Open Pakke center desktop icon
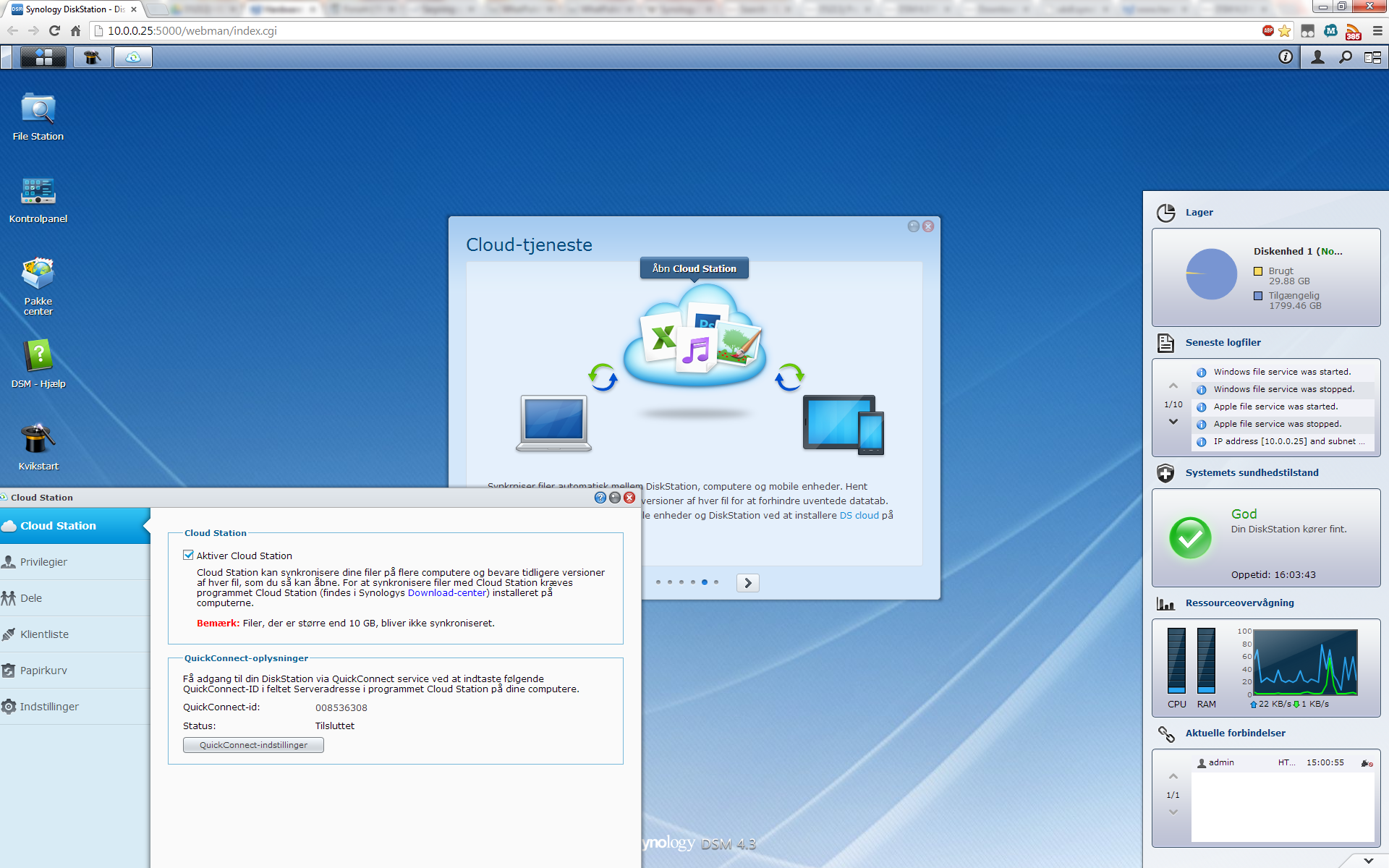This screenshot has height=868, width=1389. click(x=38, y=286)
